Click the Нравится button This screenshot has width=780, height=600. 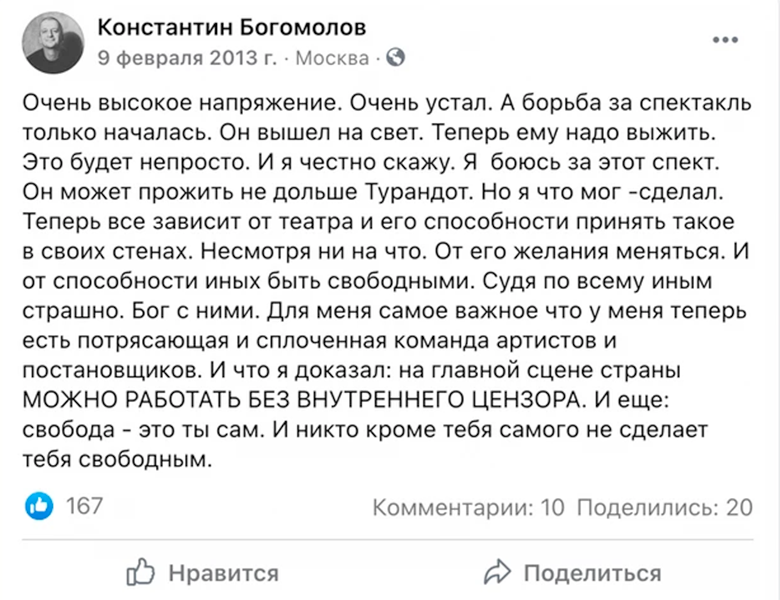point(202,572)
